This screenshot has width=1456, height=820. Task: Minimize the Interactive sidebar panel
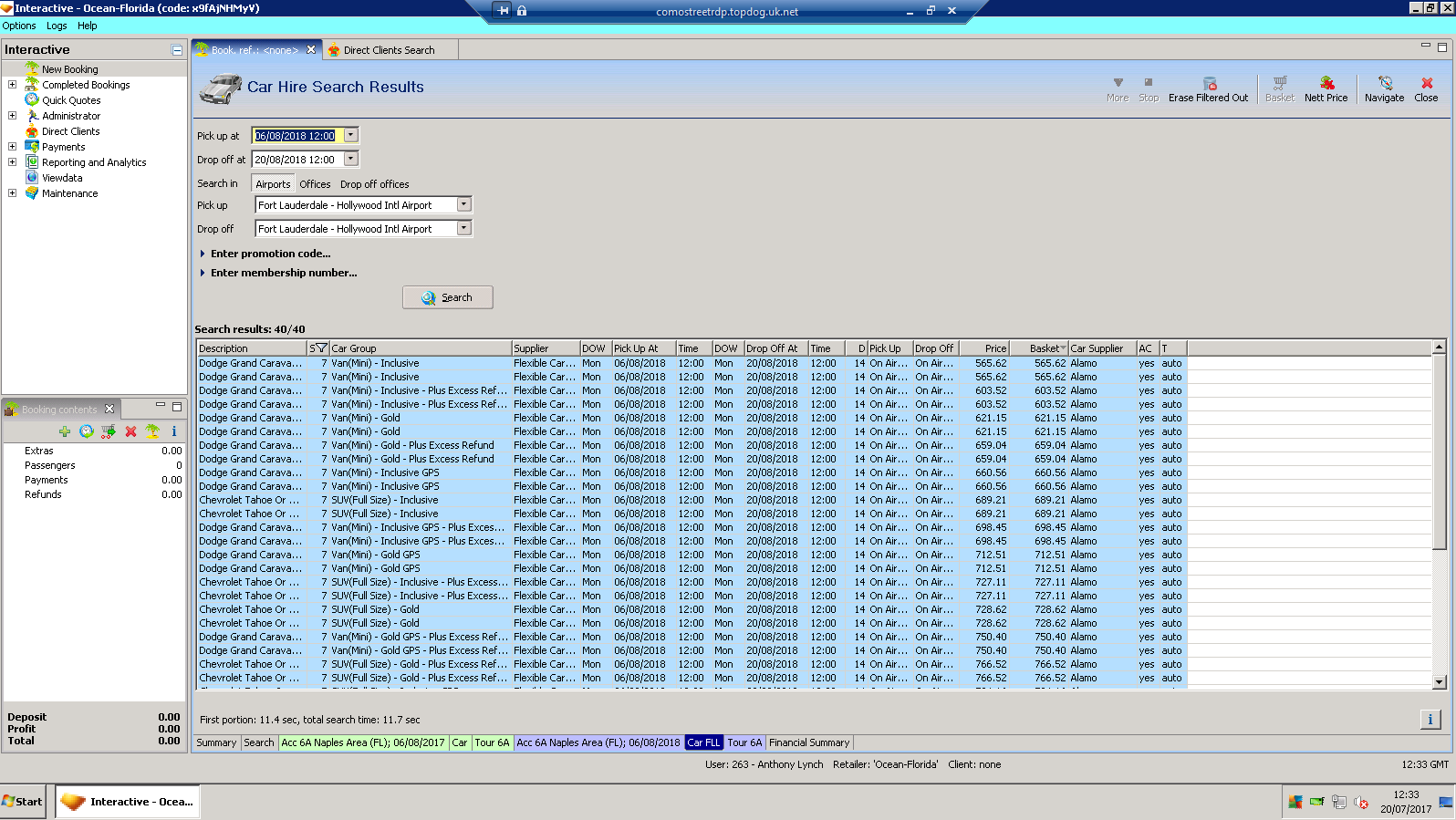coord(177,50)
